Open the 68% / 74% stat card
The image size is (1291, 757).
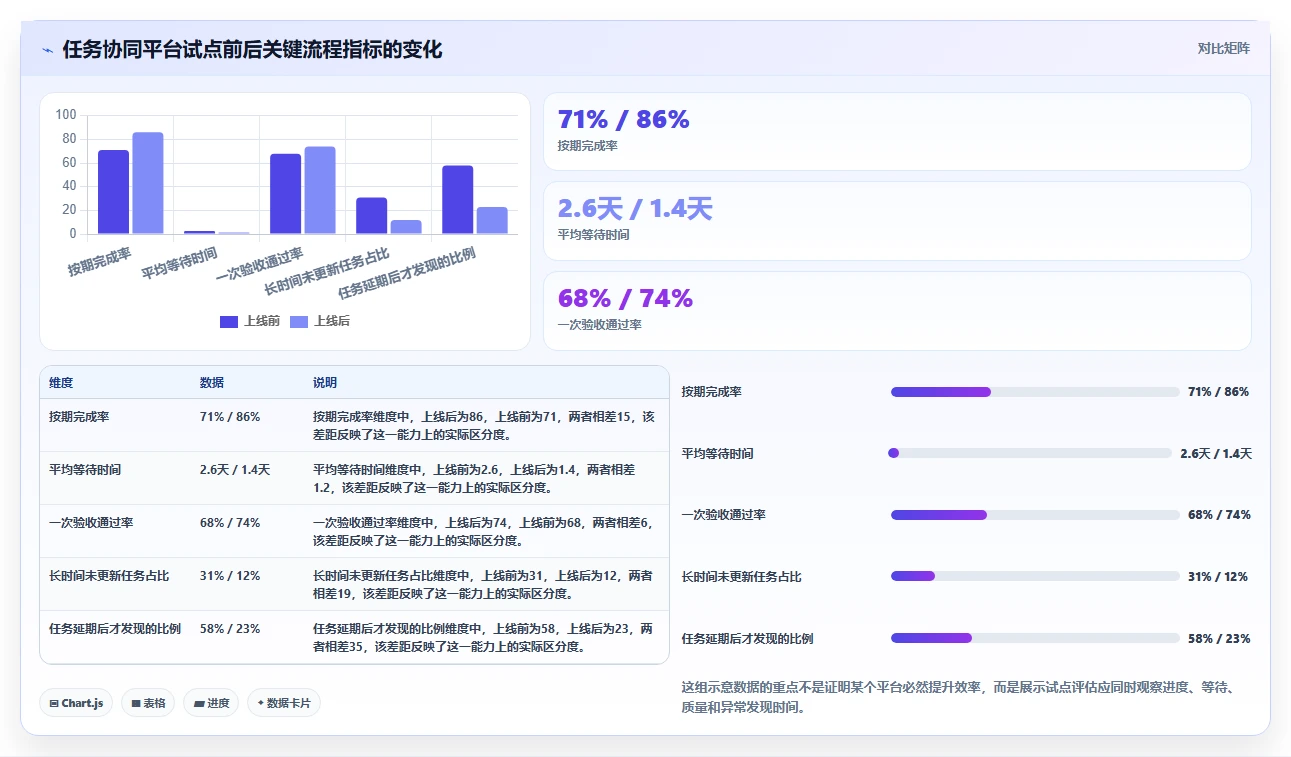coord(897,311)
